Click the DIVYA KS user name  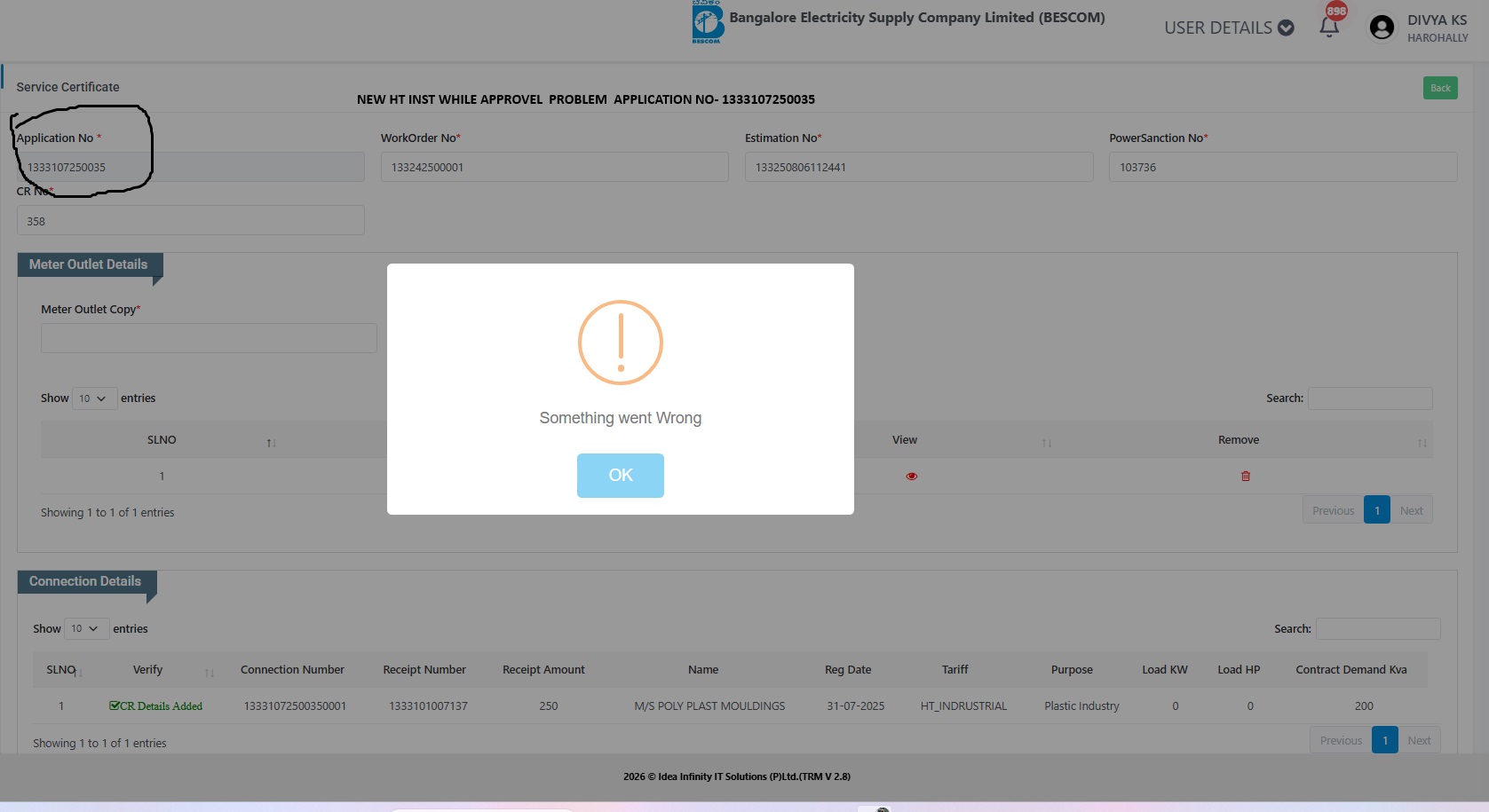(1437, 20)
